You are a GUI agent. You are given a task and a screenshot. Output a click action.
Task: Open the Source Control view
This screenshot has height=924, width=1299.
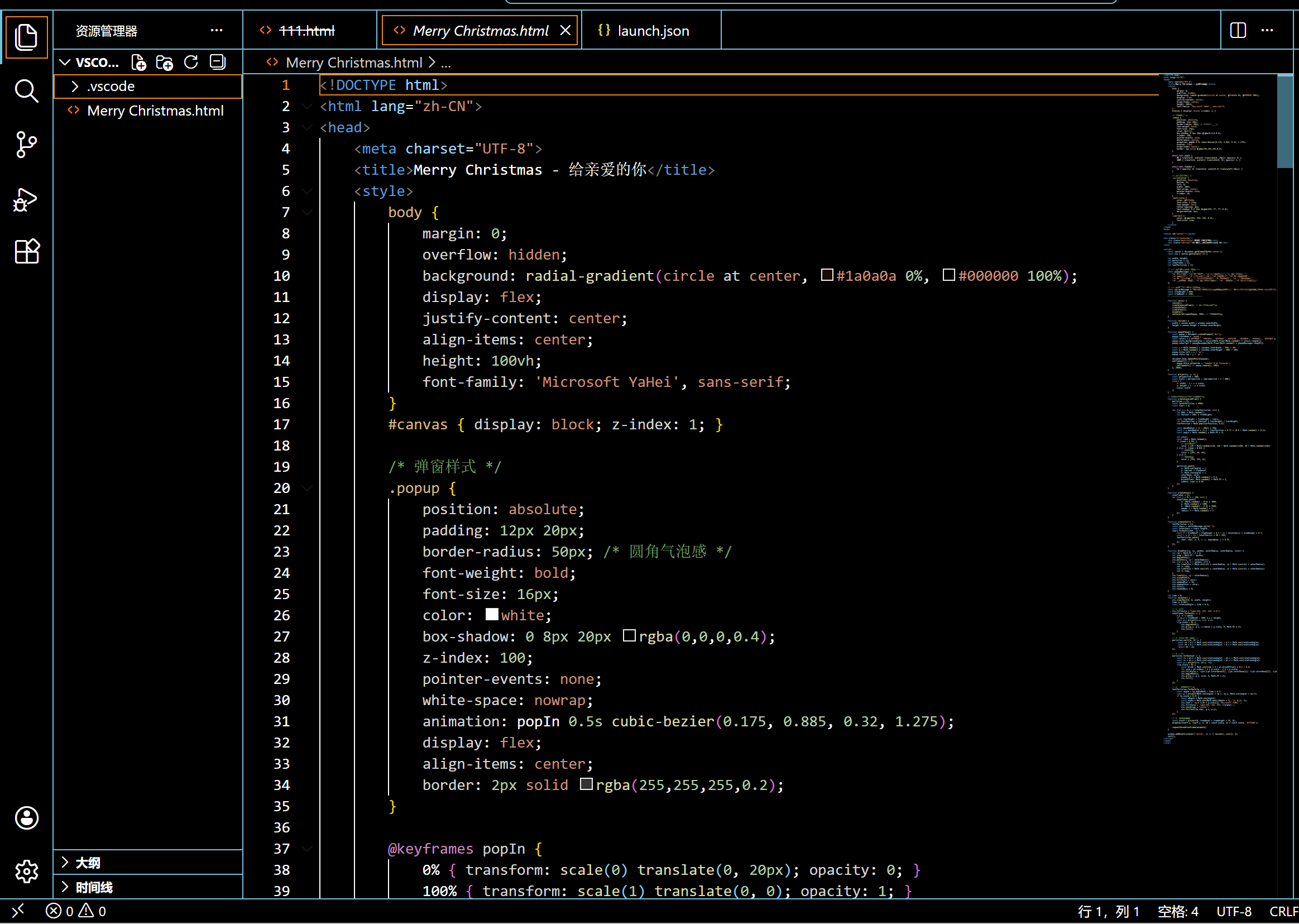tap(26, 145)
